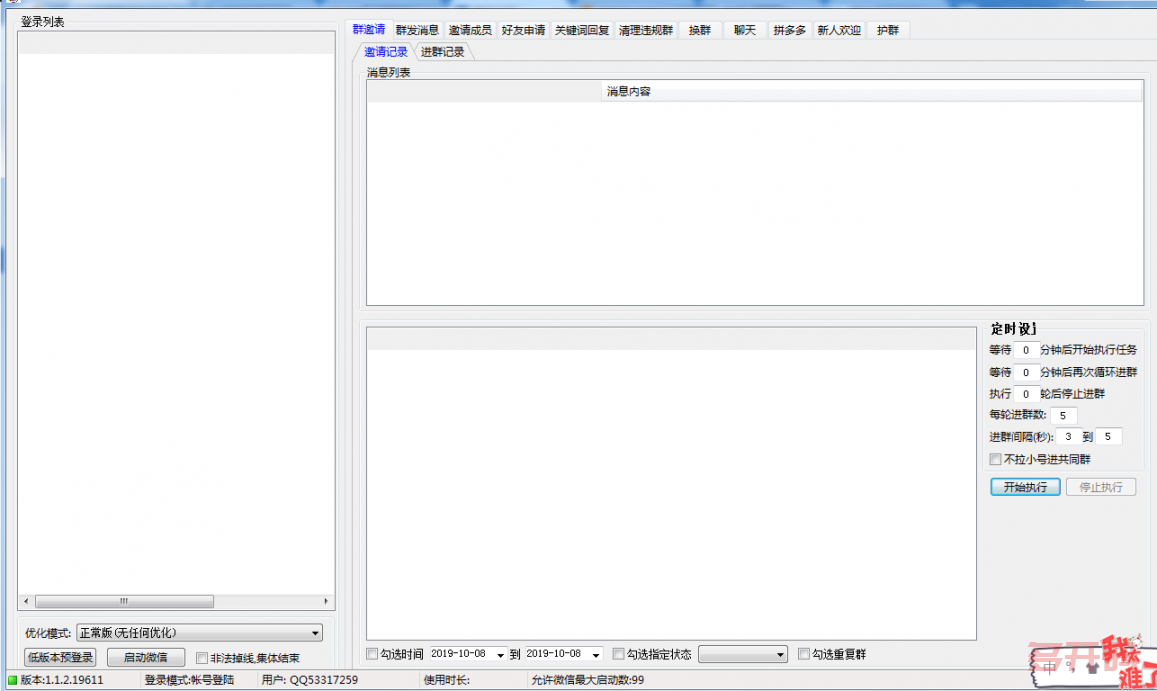Image resolution: width=1157 pixels, height=691 pixels.
Task: Enable the 勾选指定状态 checkbox
Action: 619,654
